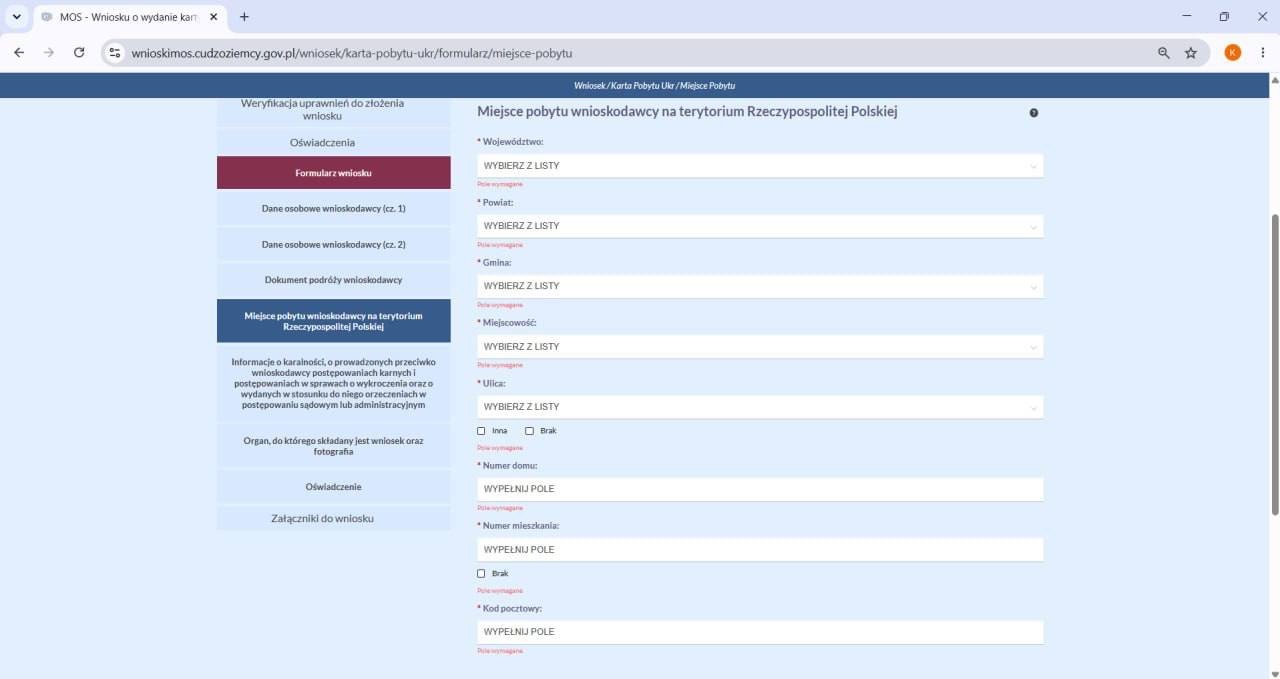Check the Inna checkbox under Ulica
This screenshot has width=1280, height=679.
(x=481, y=431)
